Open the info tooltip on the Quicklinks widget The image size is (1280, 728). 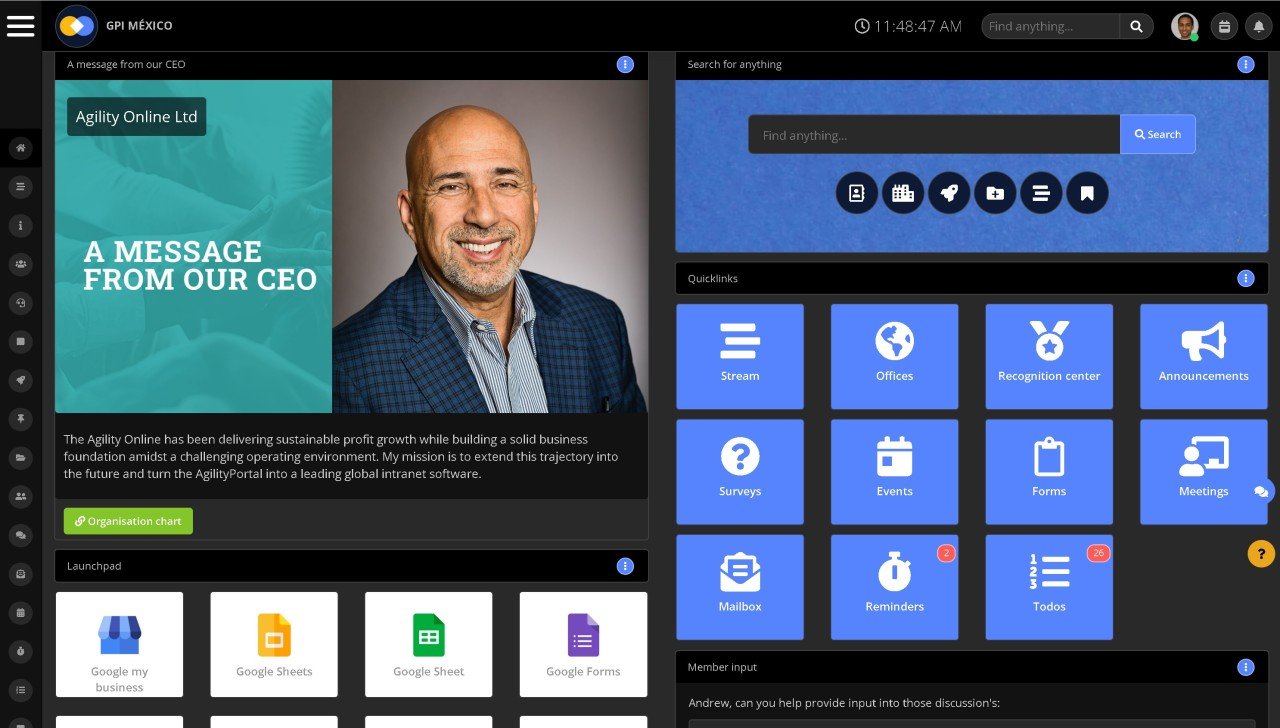pyautogui.click(x=1246, y=278)
